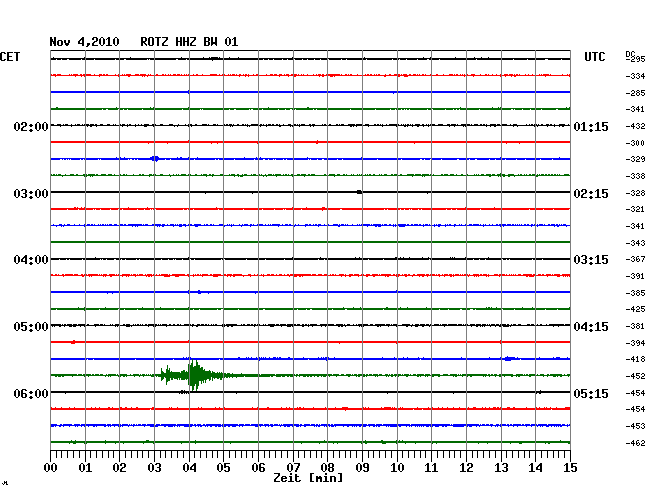Click the CET time label "06:00"
650x494 pixels.
[x=31, y=393]
